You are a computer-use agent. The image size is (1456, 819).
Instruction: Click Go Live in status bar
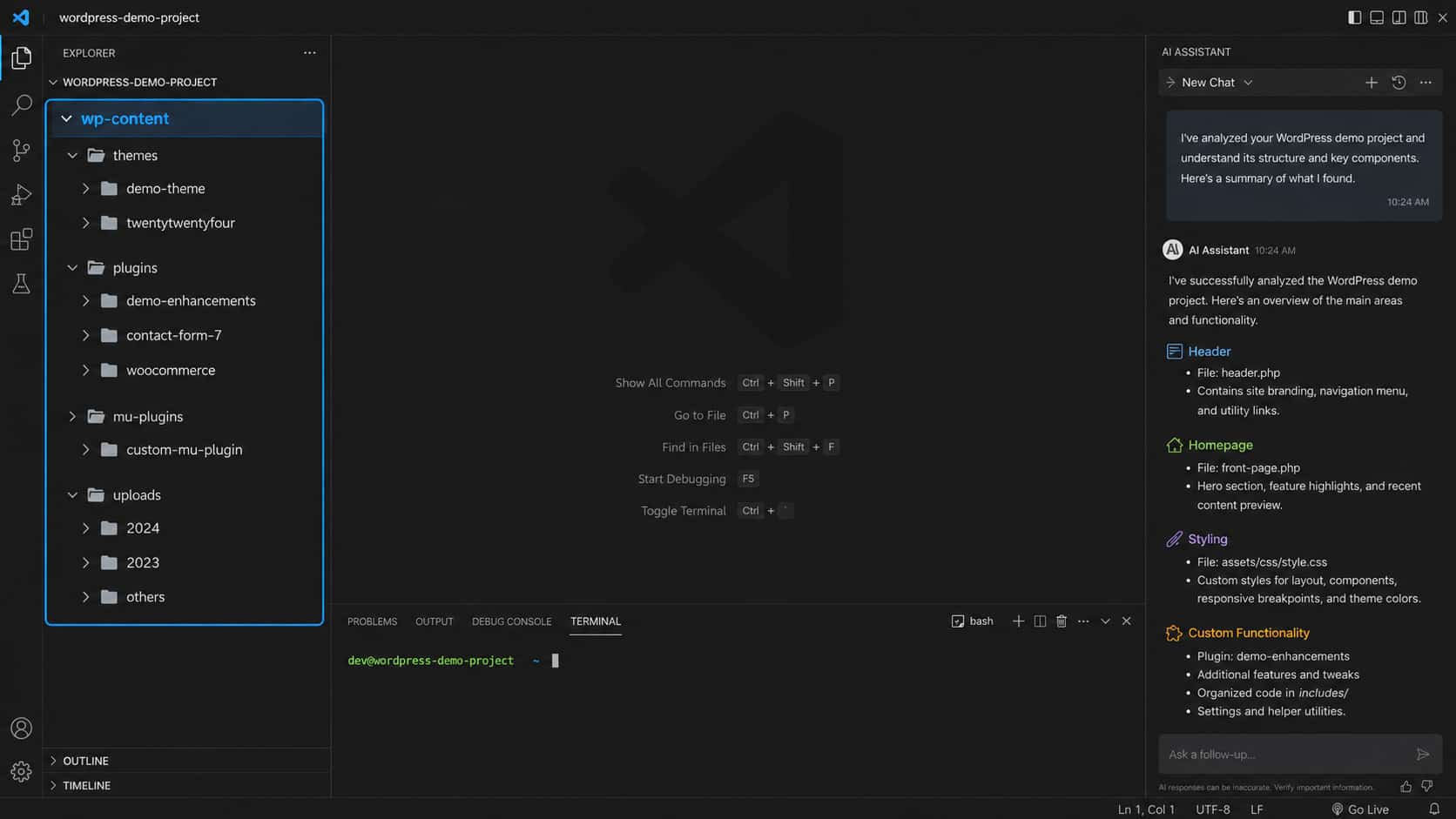pos(1359,809)
